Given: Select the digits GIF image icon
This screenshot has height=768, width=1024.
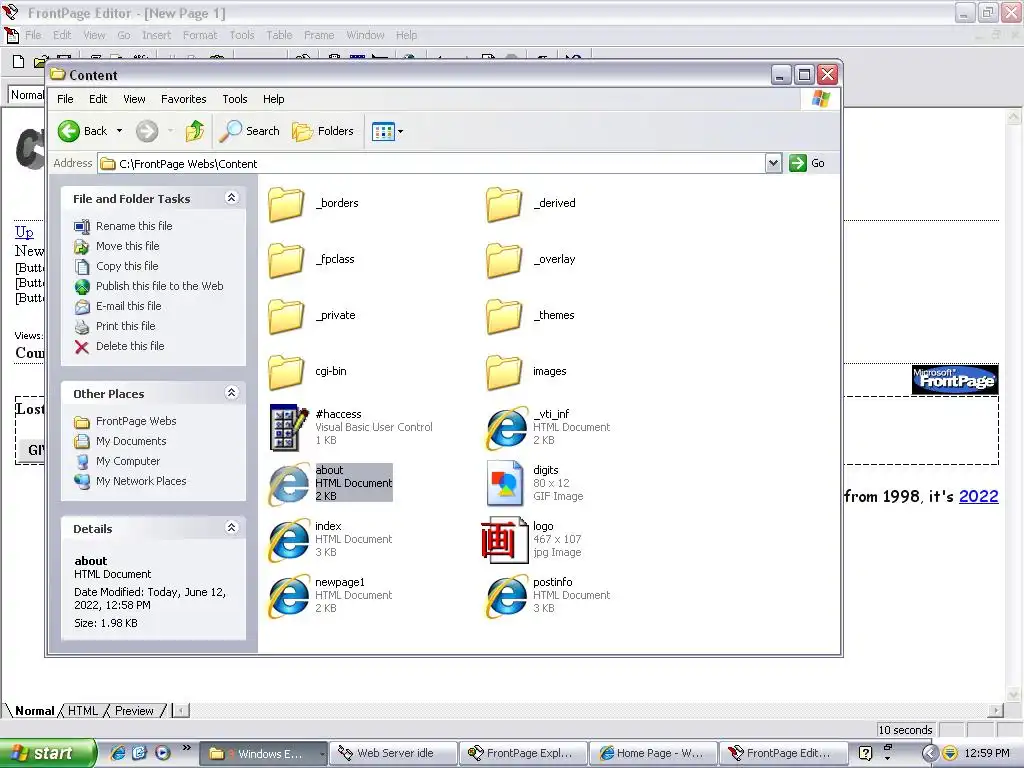Looking at the screenshot, I should pos(505,484).
